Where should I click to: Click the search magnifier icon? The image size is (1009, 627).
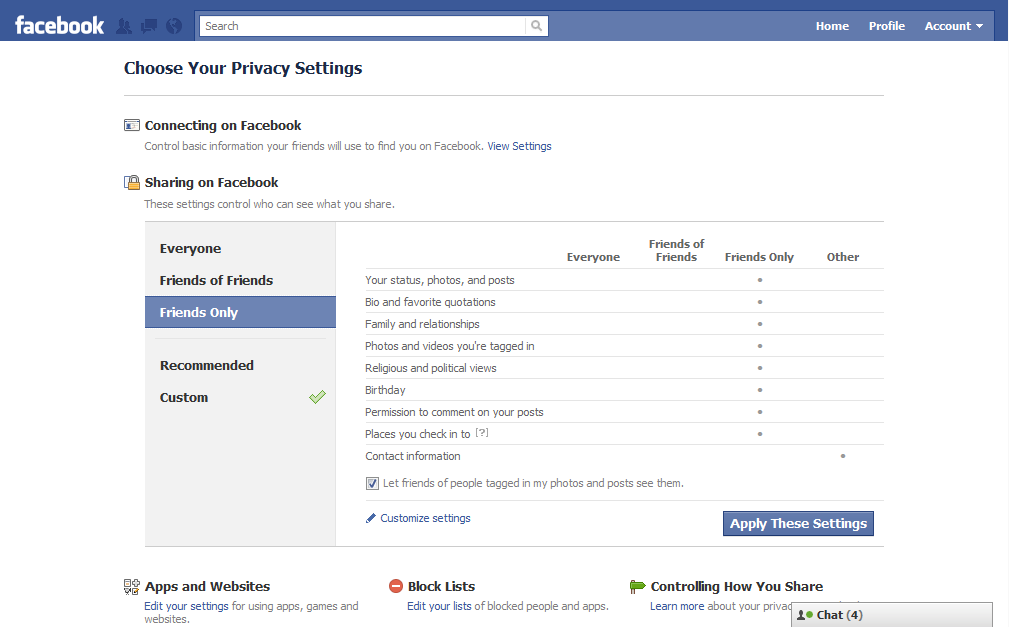(537, 26)
